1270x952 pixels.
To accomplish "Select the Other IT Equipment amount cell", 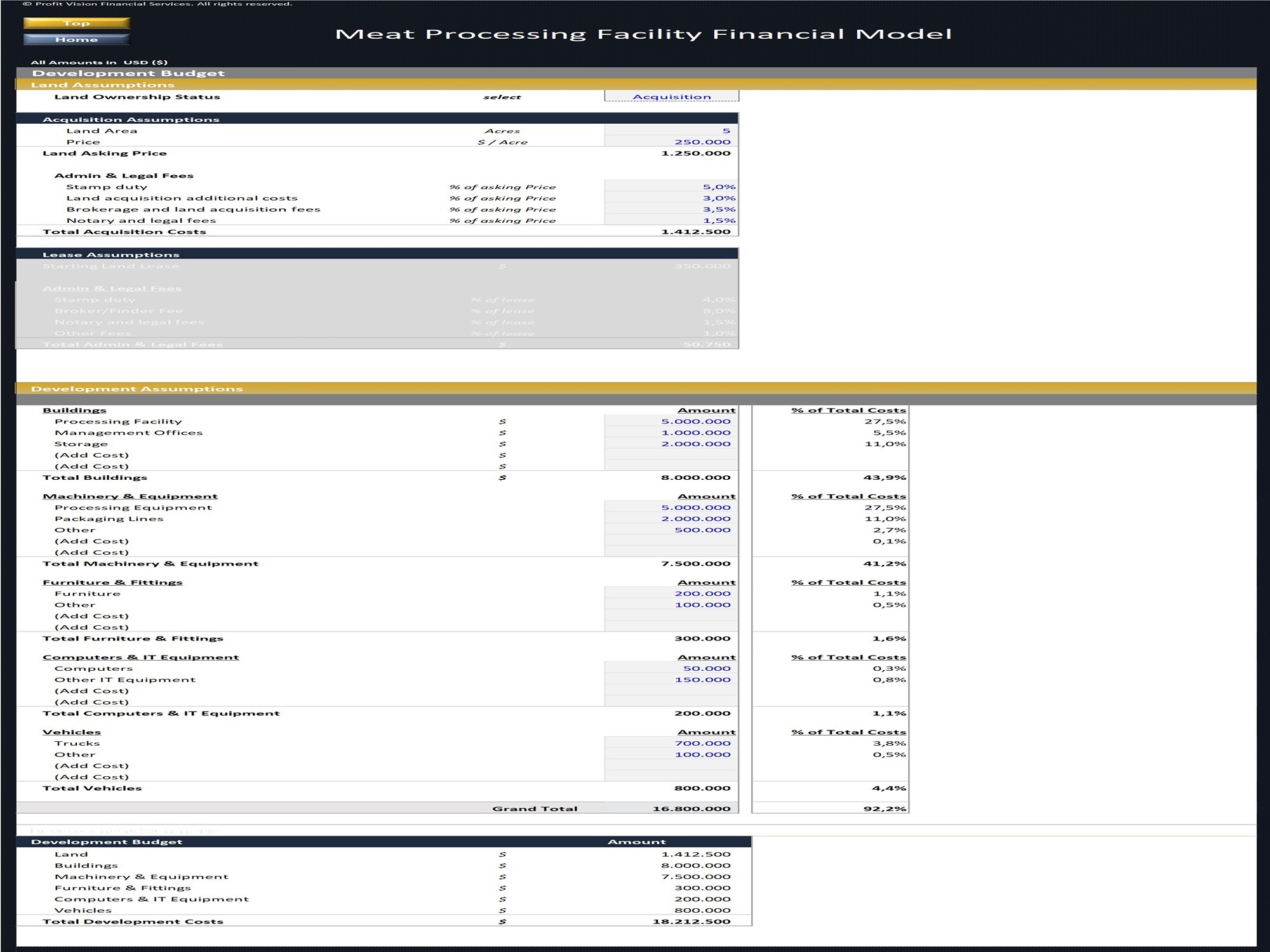I will tap(671, 680).
